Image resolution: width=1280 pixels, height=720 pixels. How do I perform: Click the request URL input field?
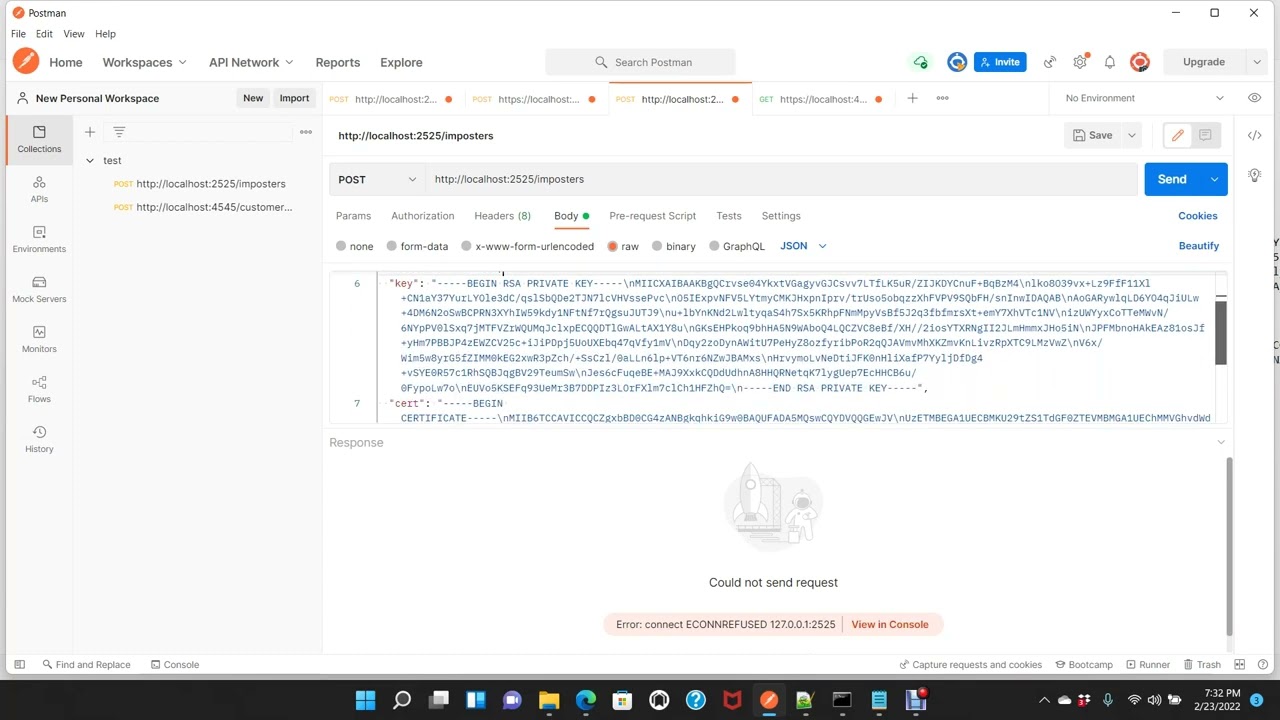pos(780,179)
